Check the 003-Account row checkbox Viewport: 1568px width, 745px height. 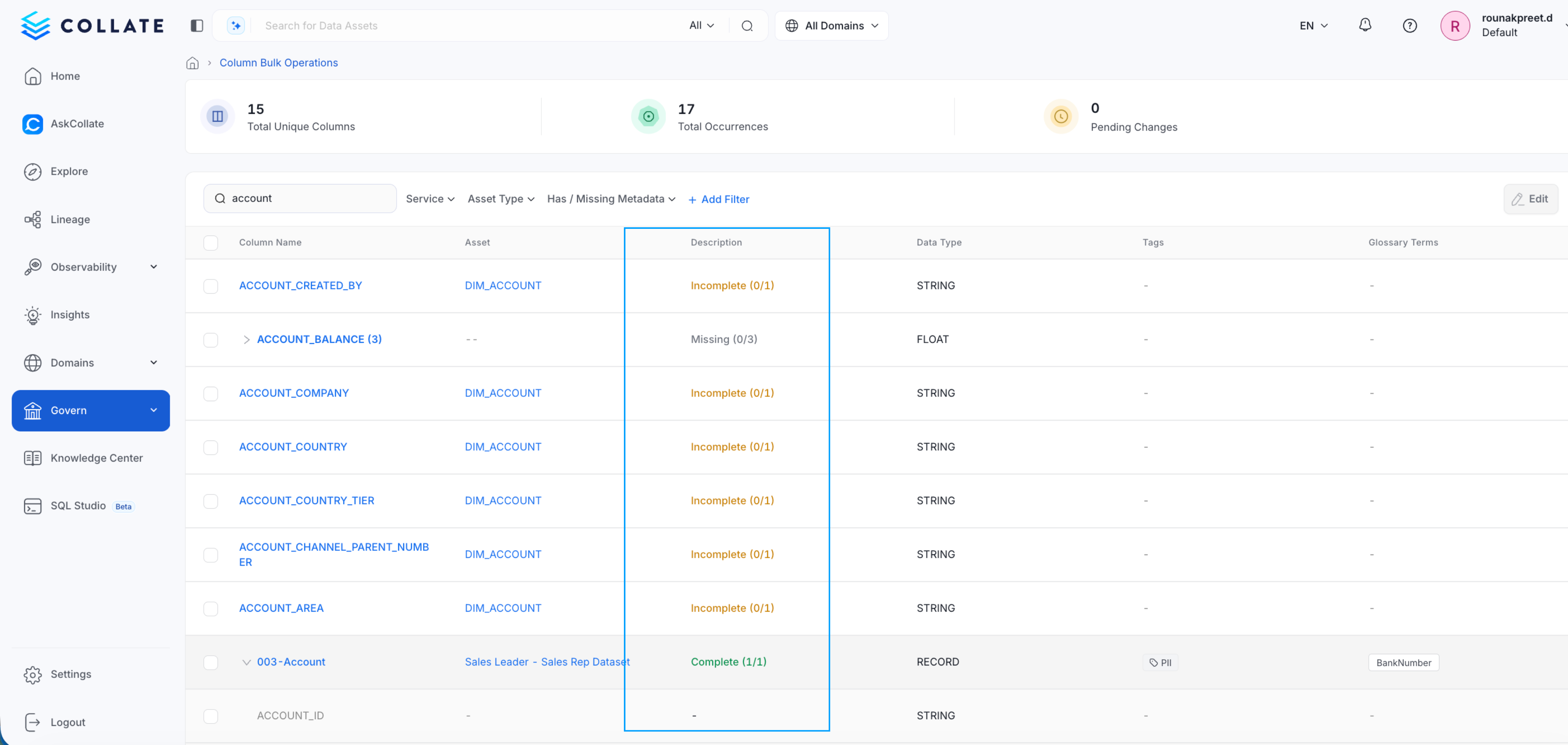[x=210, y=662]
